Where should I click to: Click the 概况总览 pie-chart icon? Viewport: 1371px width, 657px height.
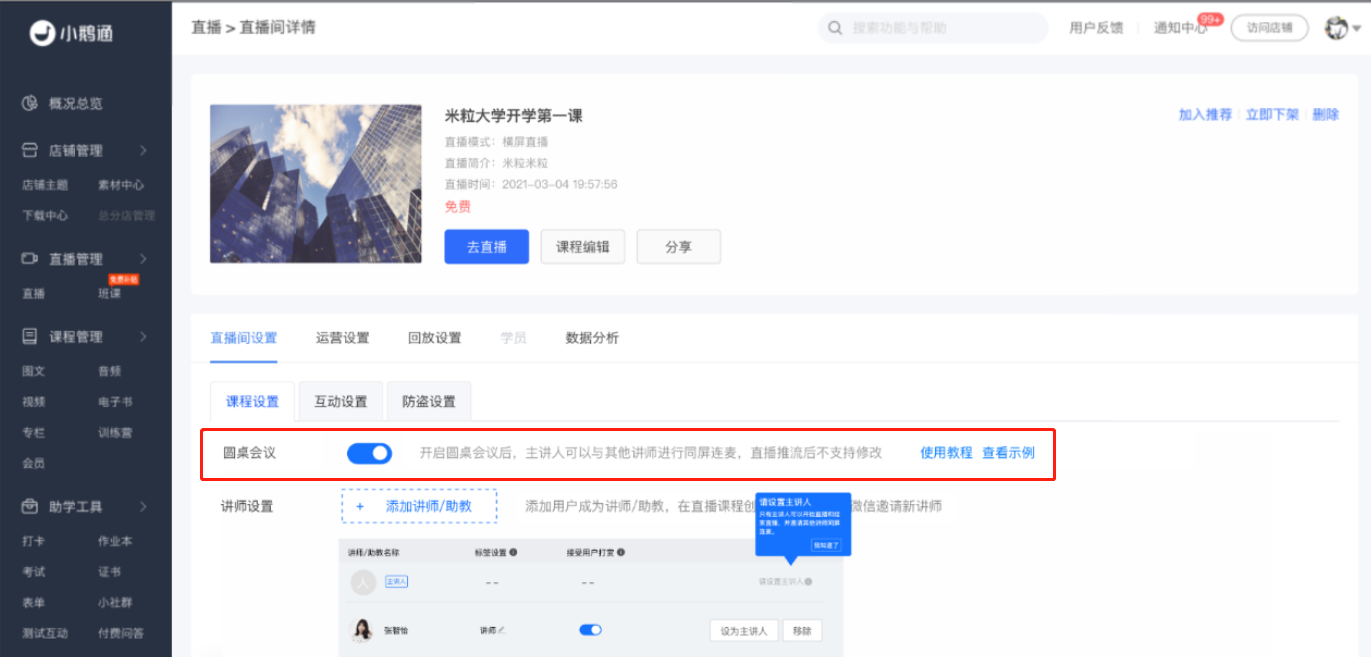click(x=30, y=103)
